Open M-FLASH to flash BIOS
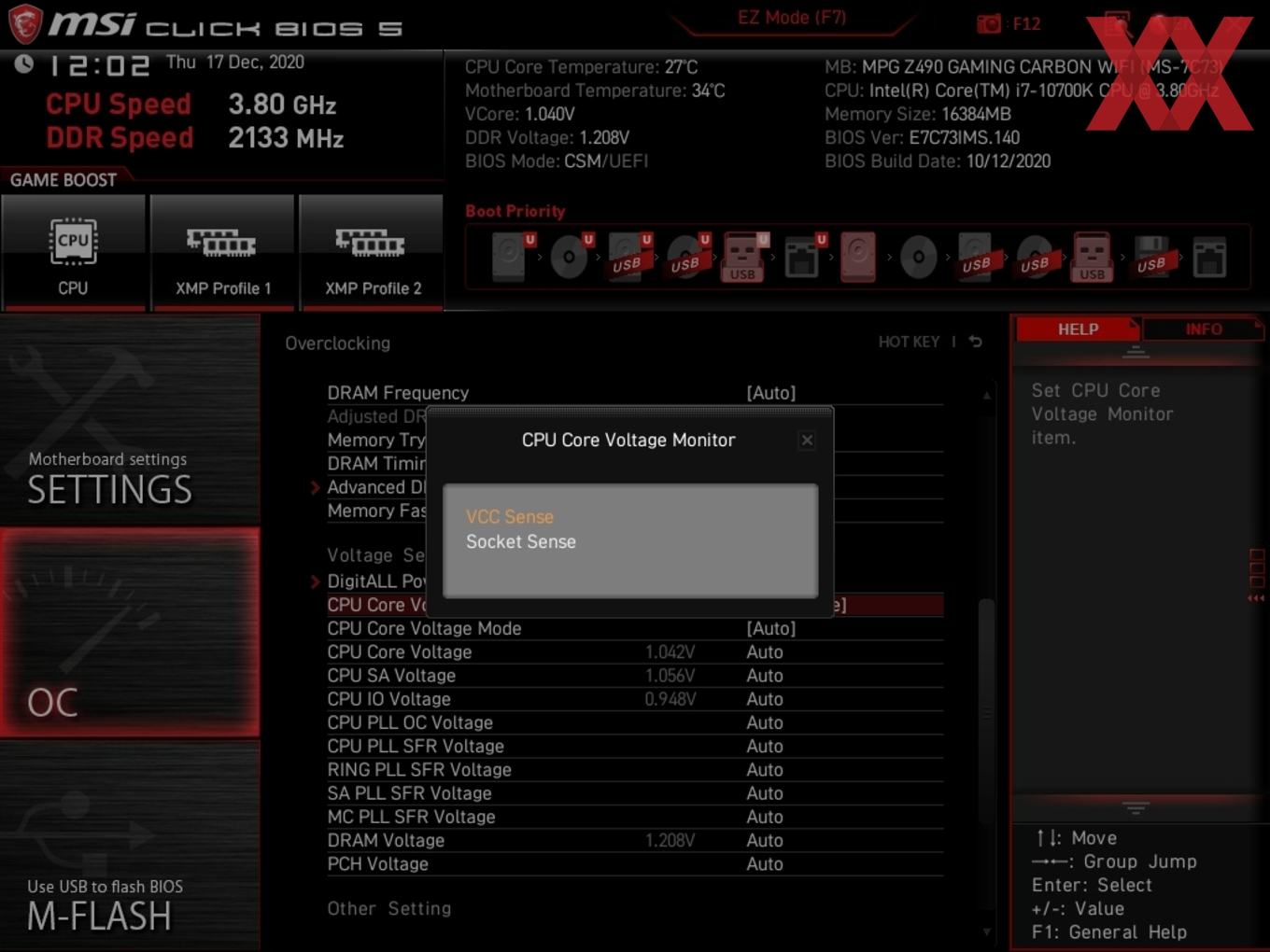Screen dimensions: 1270x952 point(130,847)
